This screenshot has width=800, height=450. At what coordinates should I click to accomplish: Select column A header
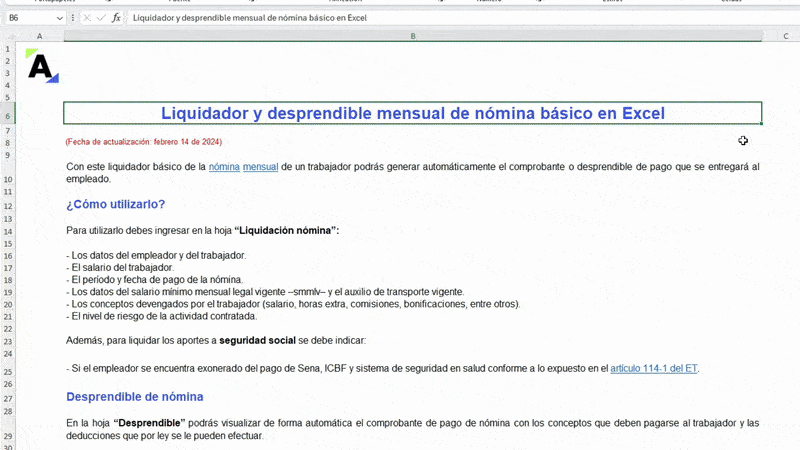[x=39, y=36]
